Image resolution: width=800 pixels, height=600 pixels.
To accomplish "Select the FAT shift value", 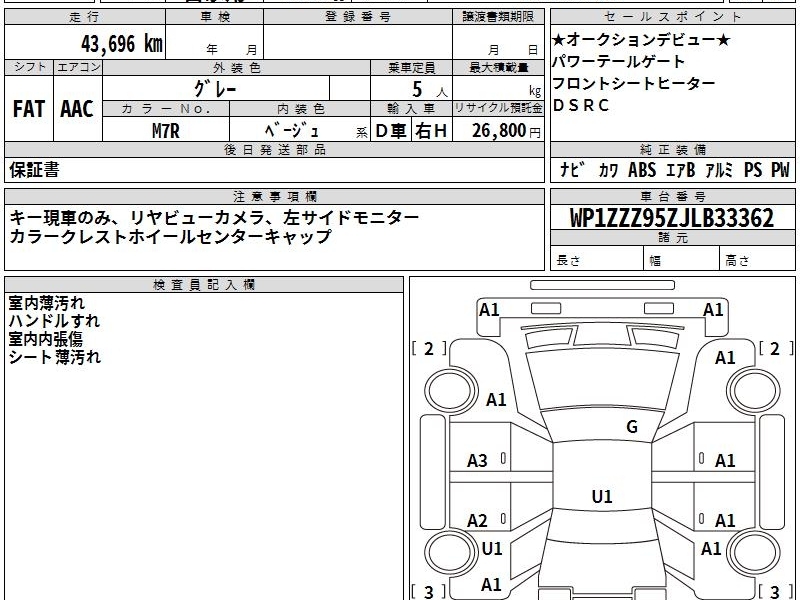I will (29, 109).
